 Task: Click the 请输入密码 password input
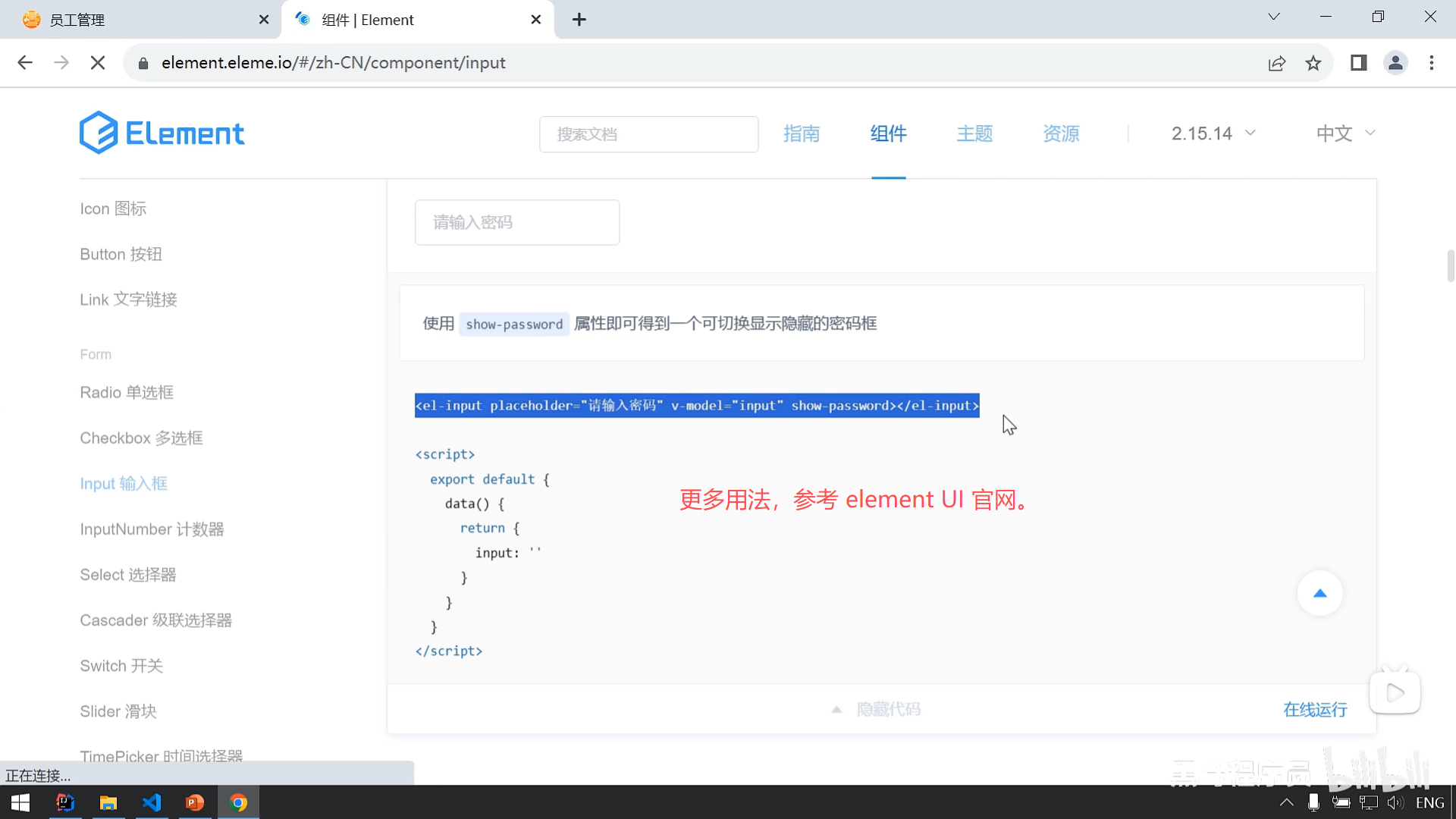click(517, 222)
